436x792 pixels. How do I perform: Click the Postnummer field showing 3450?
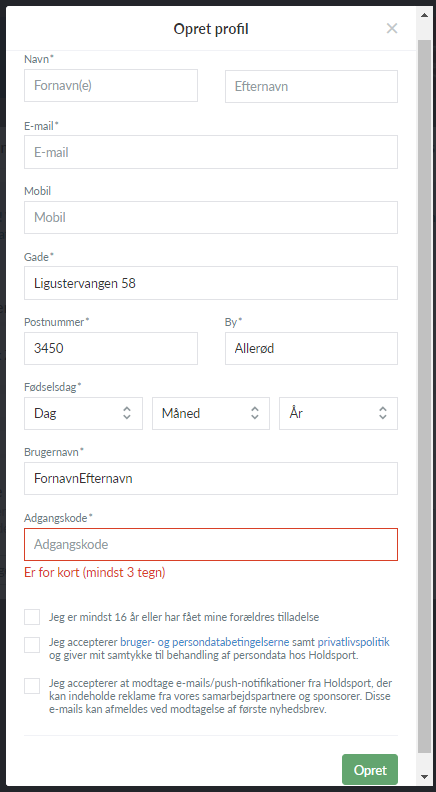[111, 348]
